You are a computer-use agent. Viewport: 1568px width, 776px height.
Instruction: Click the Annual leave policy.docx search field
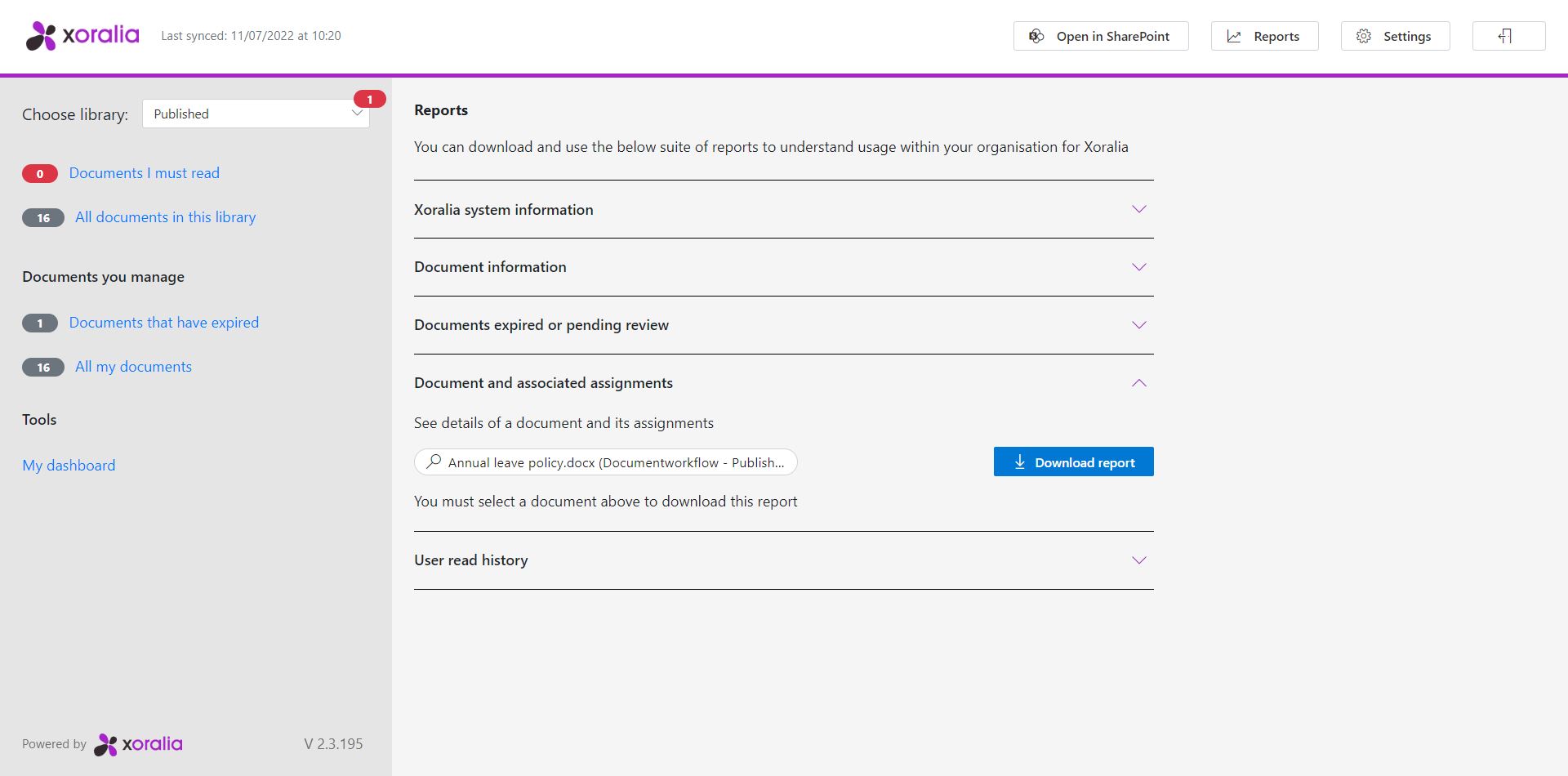(x=605, y=462)
